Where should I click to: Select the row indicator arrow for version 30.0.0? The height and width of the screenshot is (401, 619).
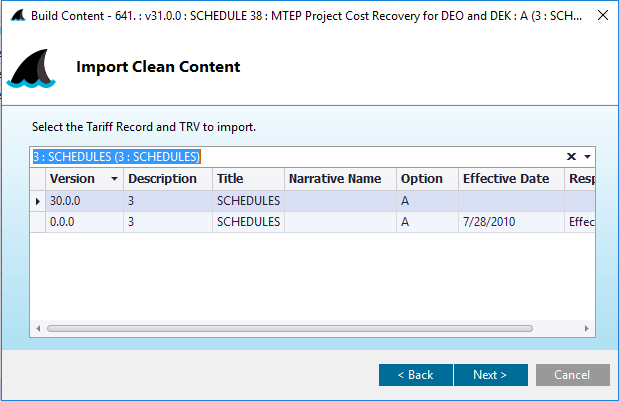pyautogui.click(x=38, y=201)
